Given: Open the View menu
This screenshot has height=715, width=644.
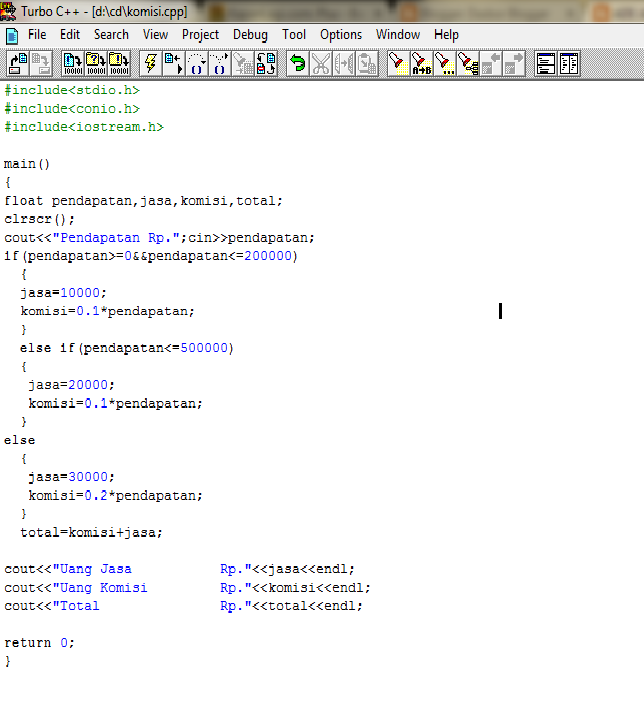Looking at the screenshot, I should click(156, 35).
